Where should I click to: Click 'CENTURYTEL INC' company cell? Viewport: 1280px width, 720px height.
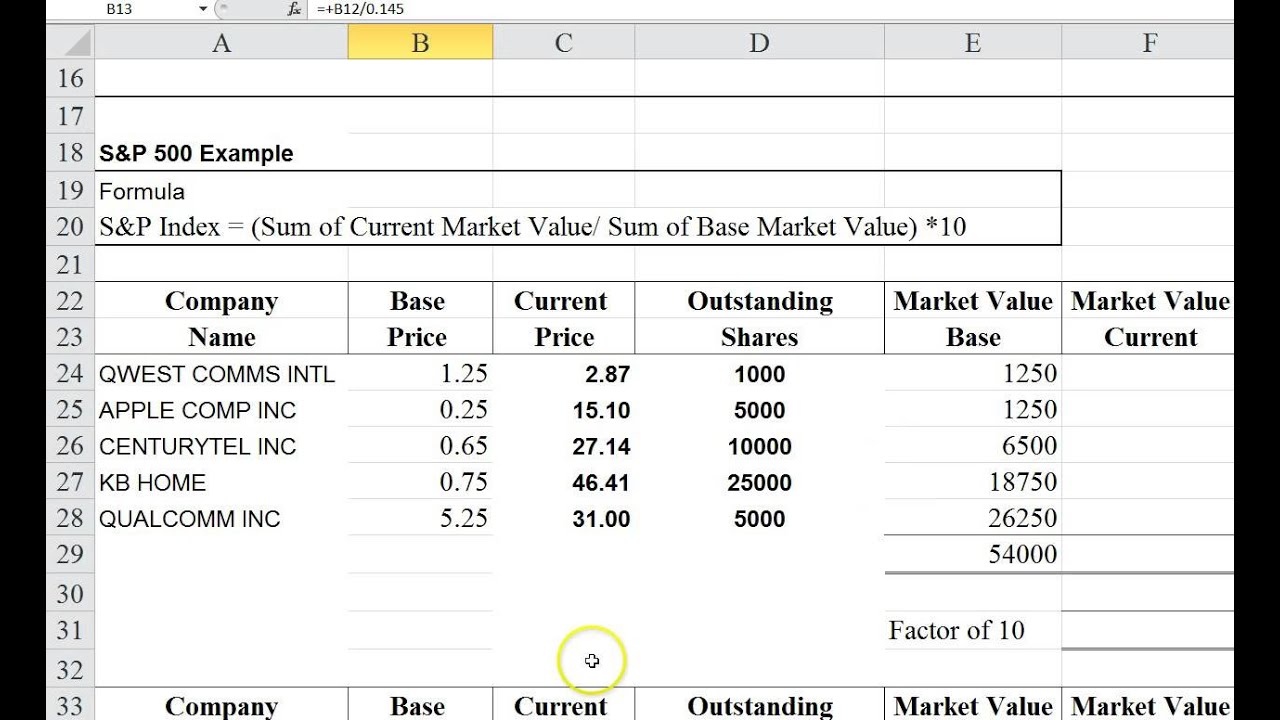click(x=221, y=446)
